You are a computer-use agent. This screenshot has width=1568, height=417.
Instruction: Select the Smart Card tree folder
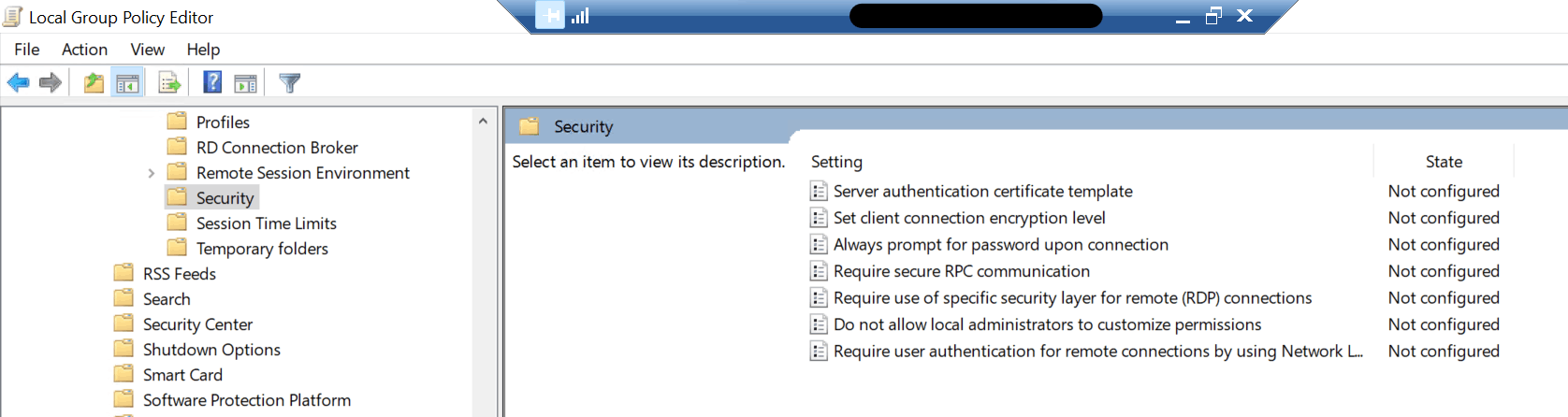click(182, 375)
